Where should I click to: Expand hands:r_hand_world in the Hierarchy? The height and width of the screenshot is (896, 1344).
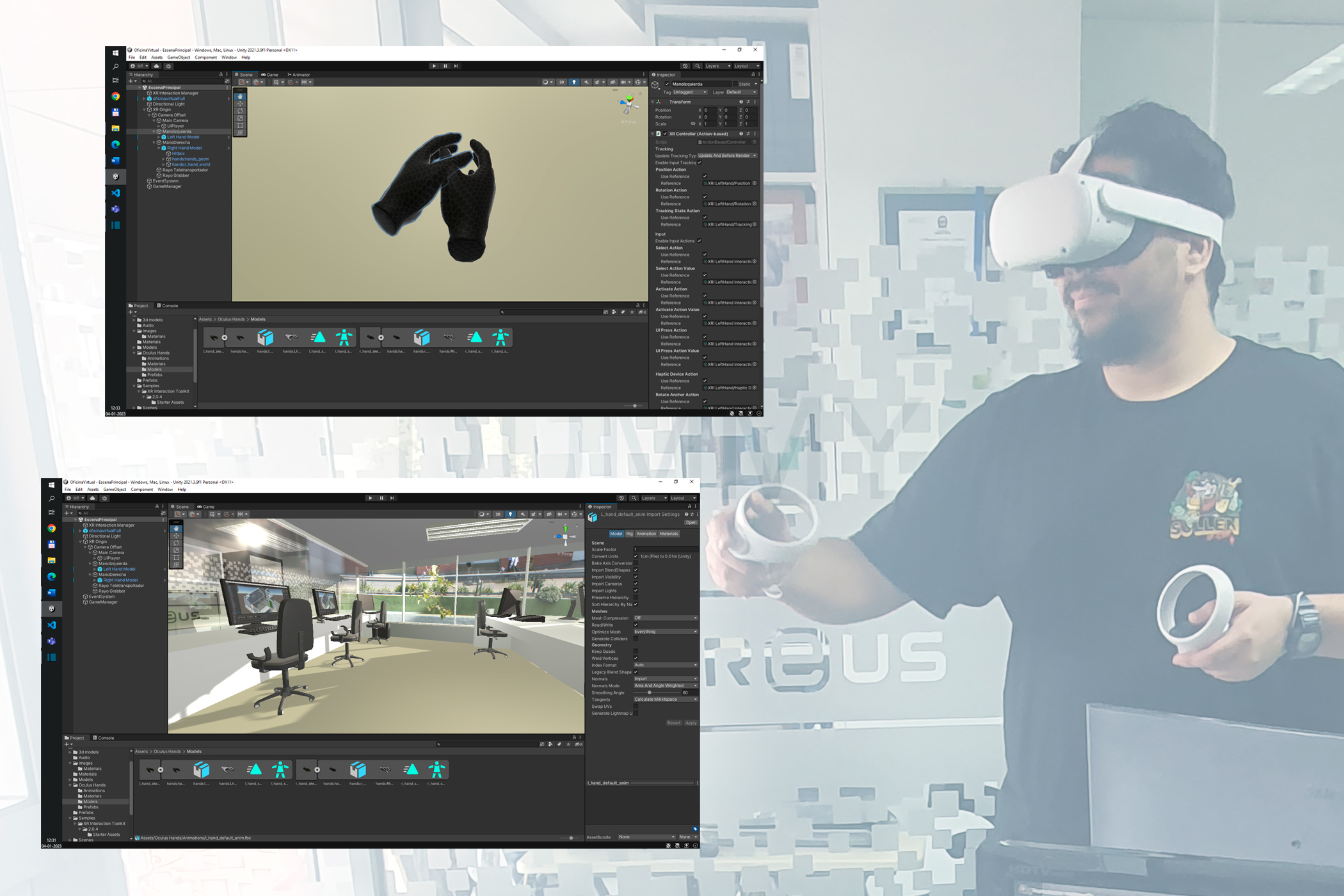pyautogui.click(x=164, y=164)
